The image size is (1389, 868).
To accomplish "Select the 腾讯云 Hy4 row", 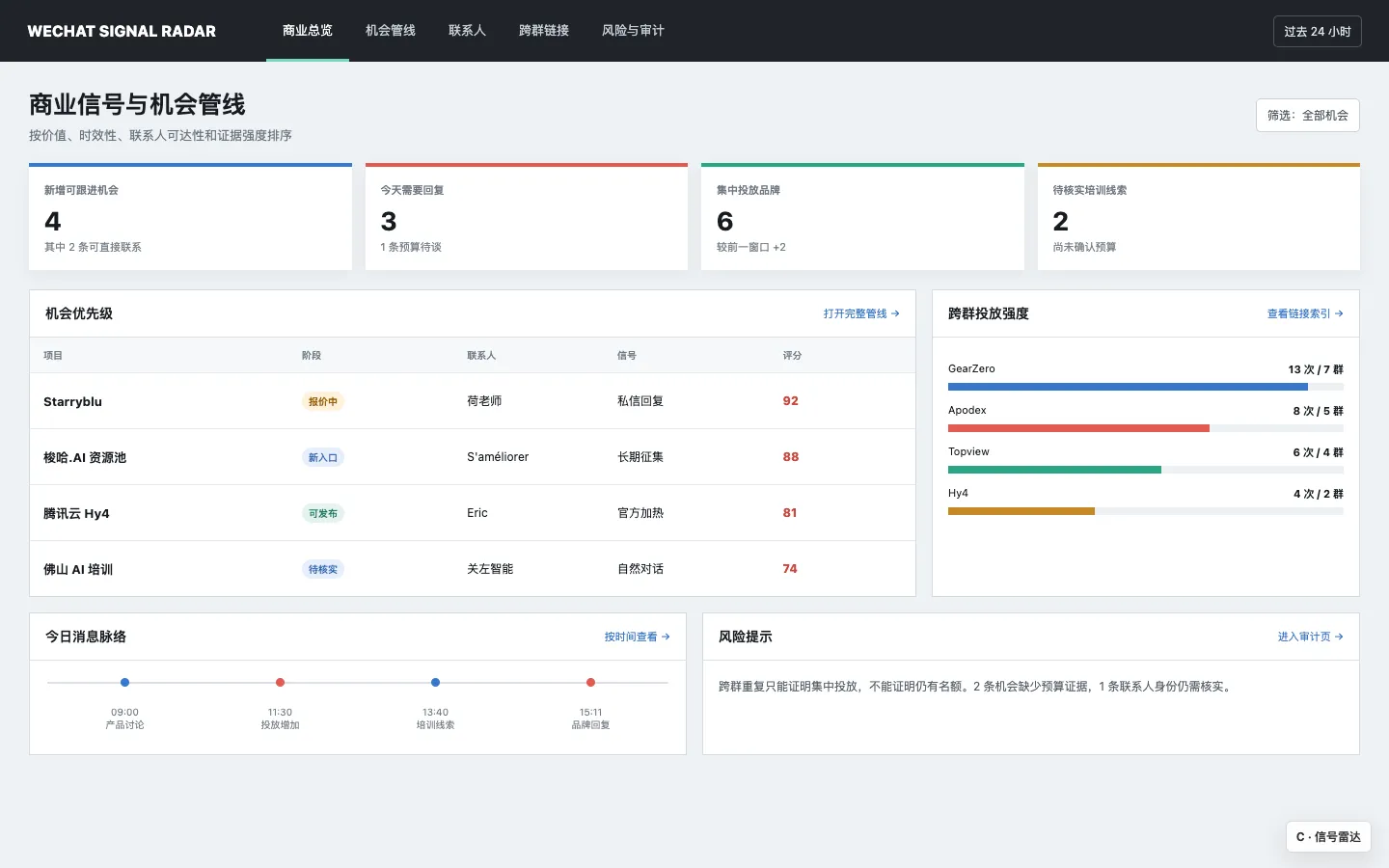I will (473, 513).
